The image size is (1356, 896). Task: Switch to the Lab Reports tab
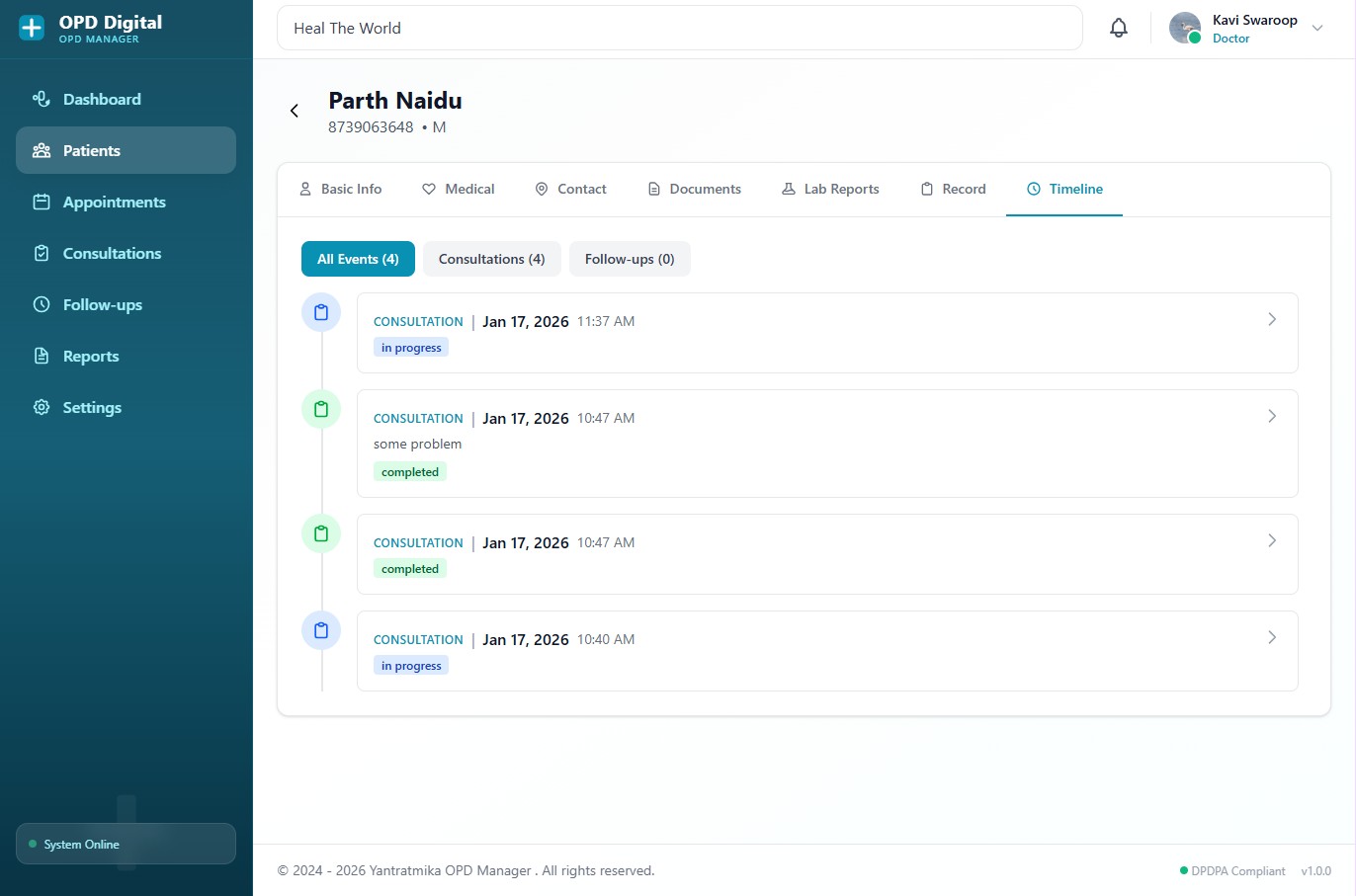[830, 189]
